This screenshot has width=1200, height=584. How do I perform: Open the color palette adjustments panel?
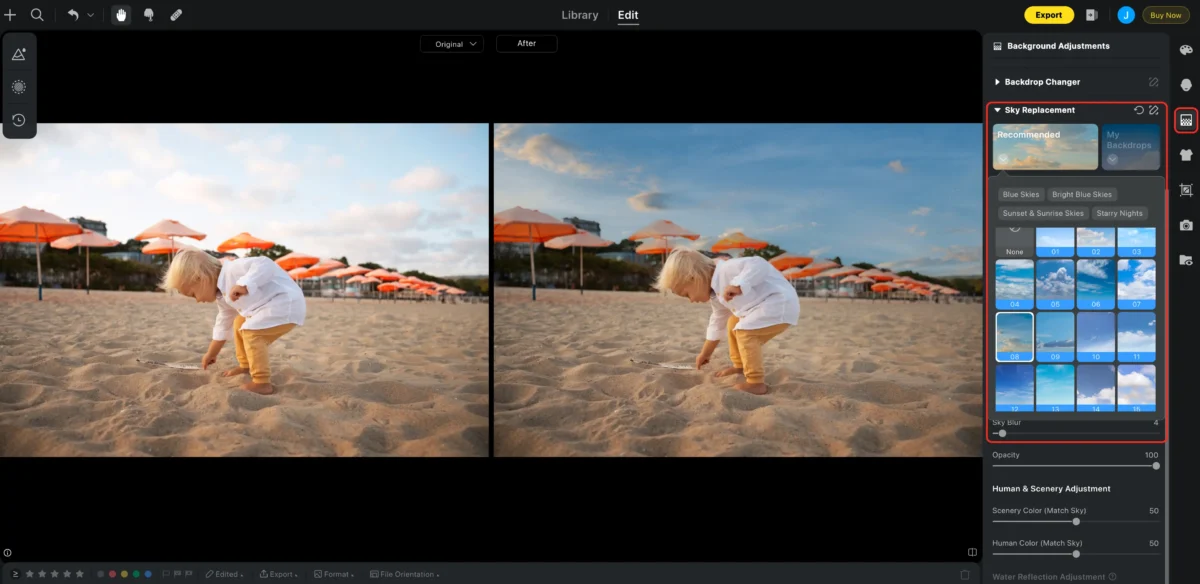coord(1186,50)
